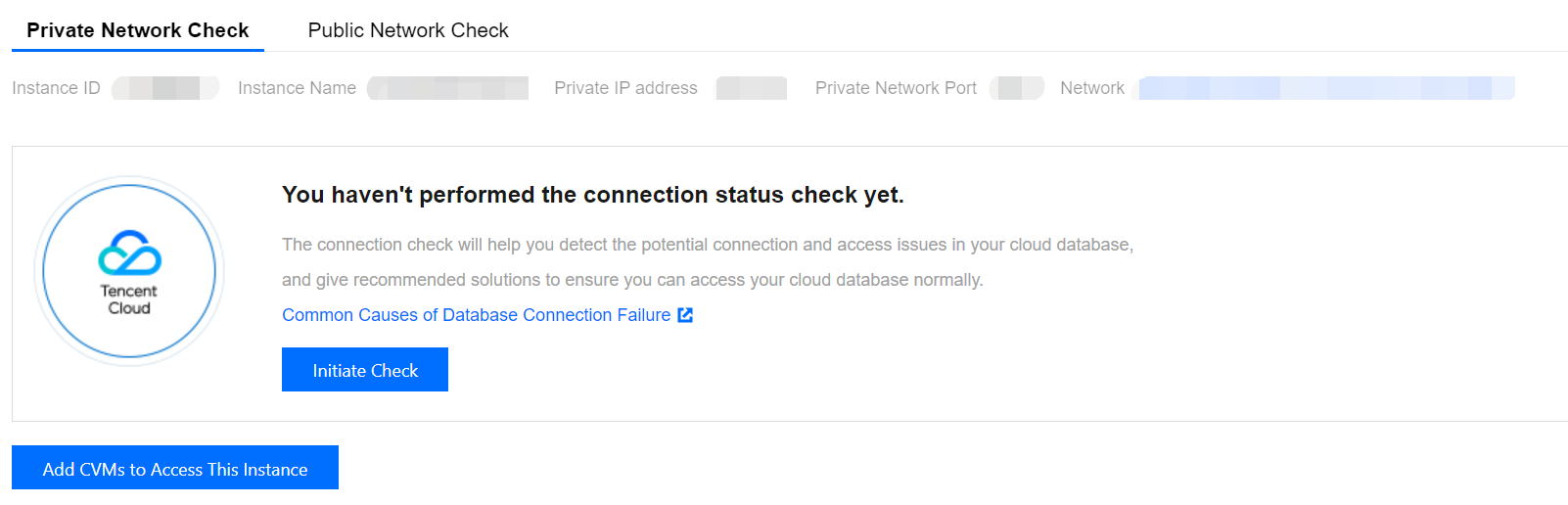This screenshot has width=1568, height=505.
Task: Click the blurred Private IP address value
Action: coord(751,88)
